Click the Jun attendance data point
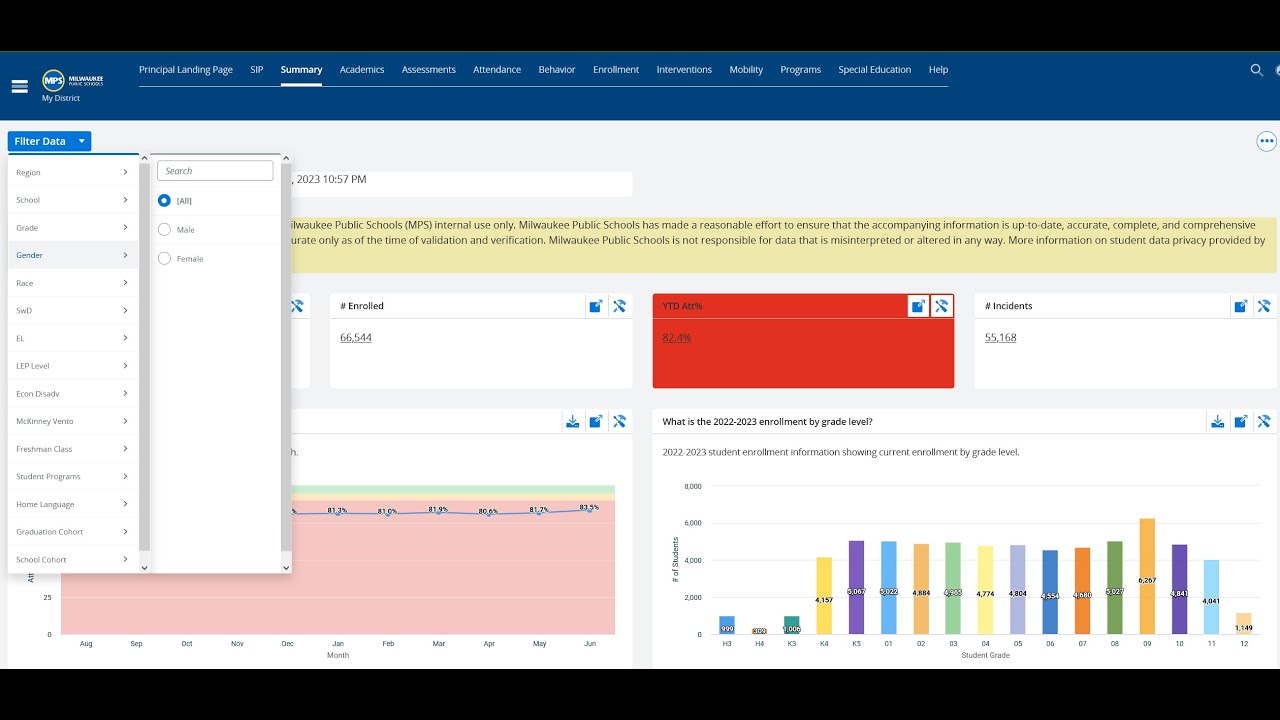 point(590,510)
